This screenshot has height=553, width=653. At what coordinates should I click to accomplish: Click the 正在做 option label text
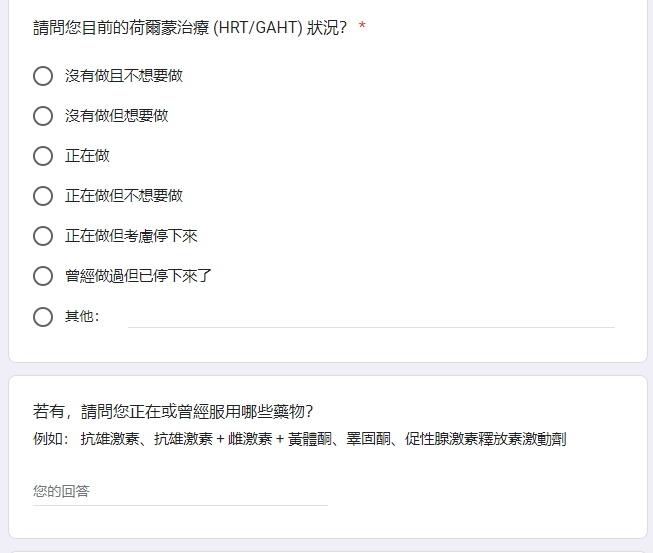87,156
